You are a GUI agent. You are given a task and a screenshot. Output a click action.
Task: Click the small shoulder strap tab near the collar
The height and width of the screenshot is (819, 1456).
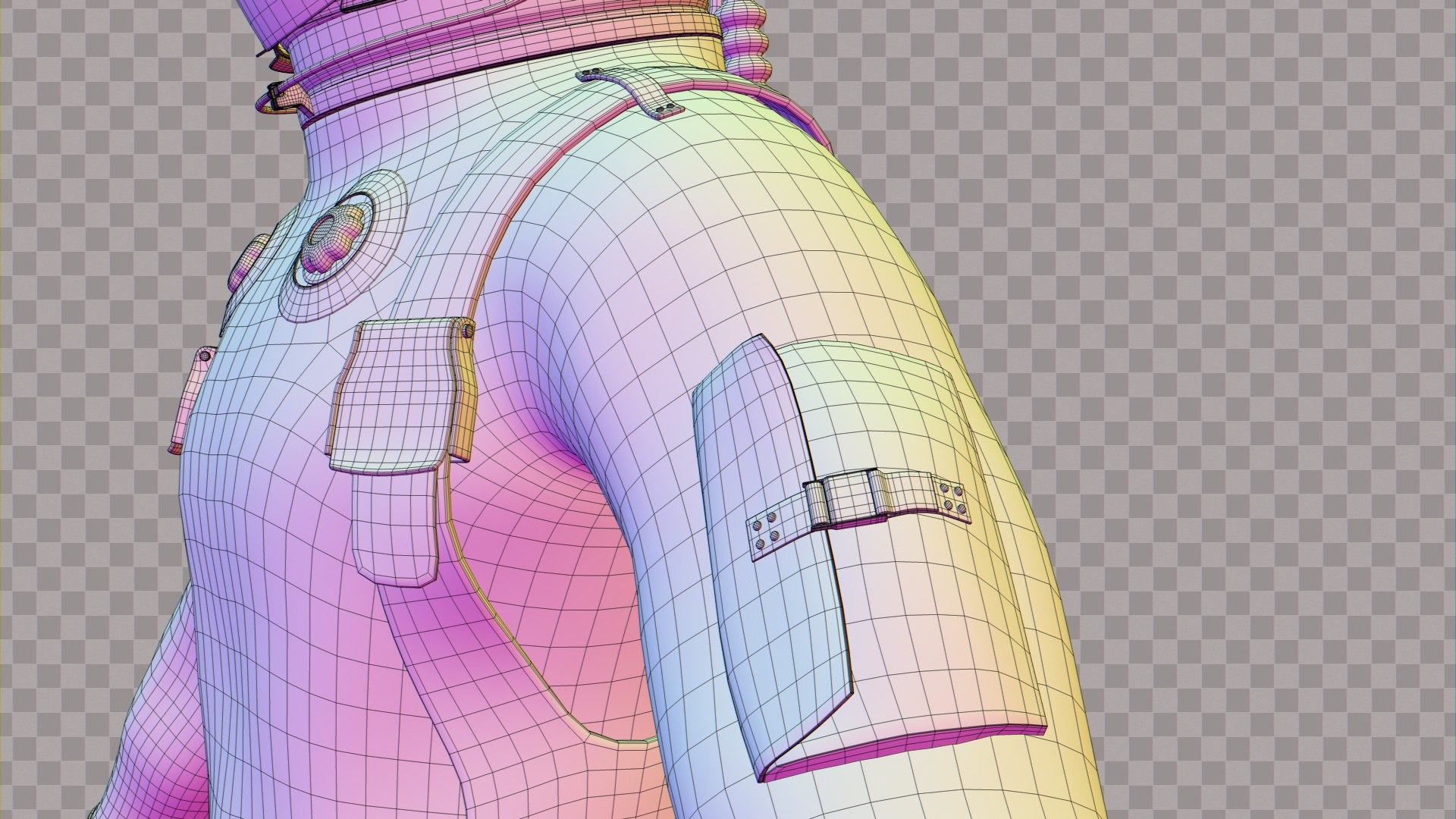pyautogui.click(x=632, y=91)
